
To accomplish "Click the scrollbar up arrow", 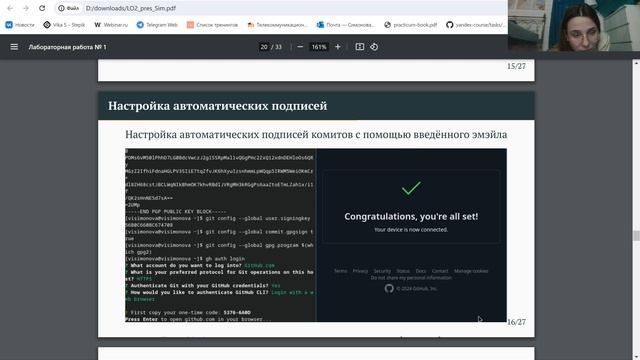I will click(636, 63).
